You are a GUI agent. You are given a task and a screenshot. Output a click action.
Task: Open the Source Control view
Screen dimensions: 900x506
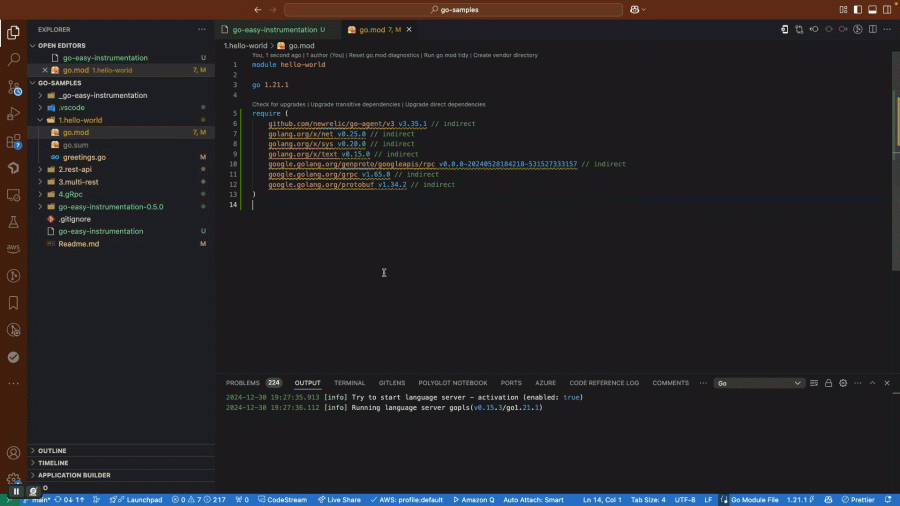click(14, 87)
